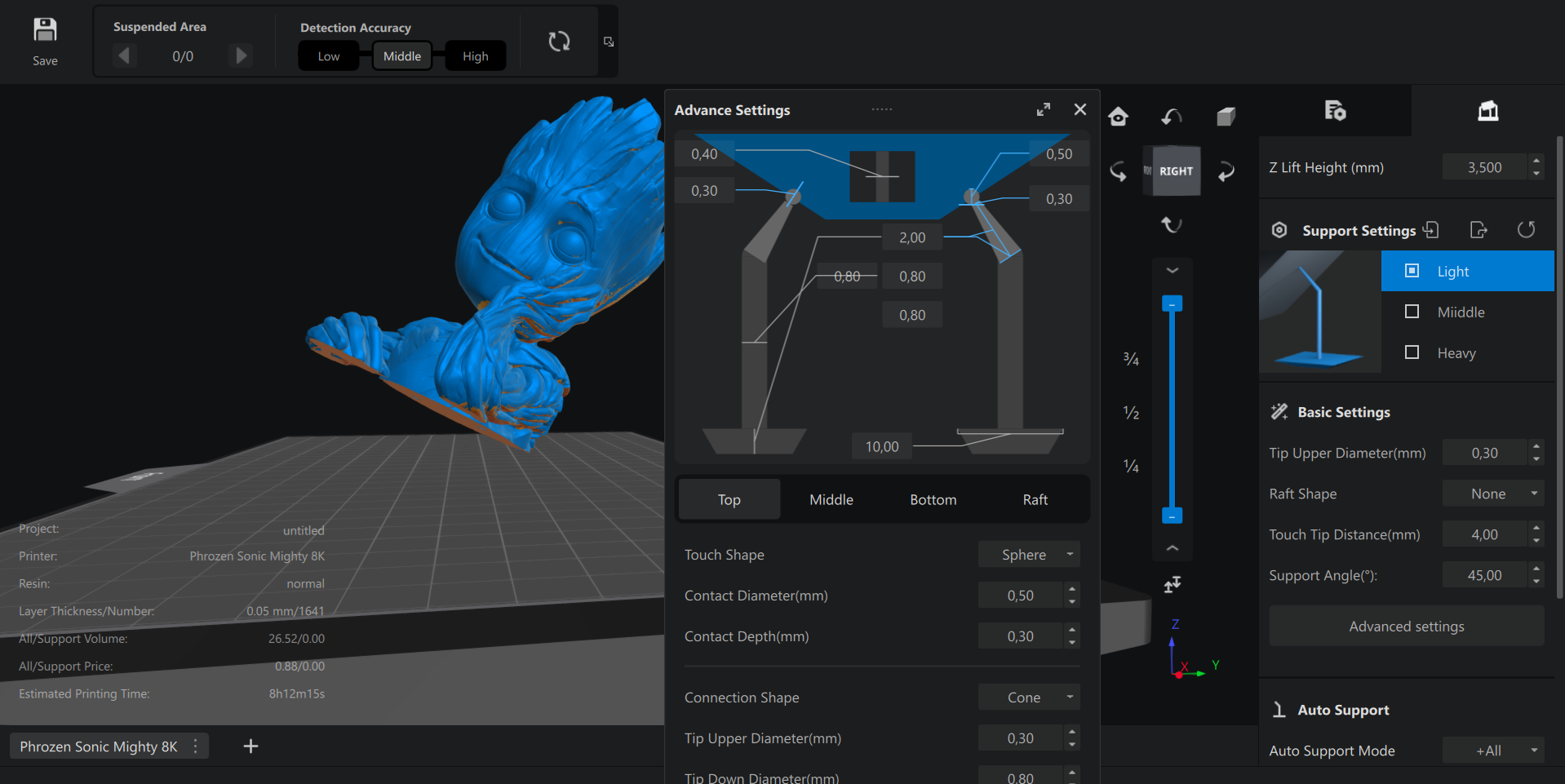Image resolution: width=1565 pixels, height=784 pixels.
Task: Reset support settings icon
Action: [1526, 230]
